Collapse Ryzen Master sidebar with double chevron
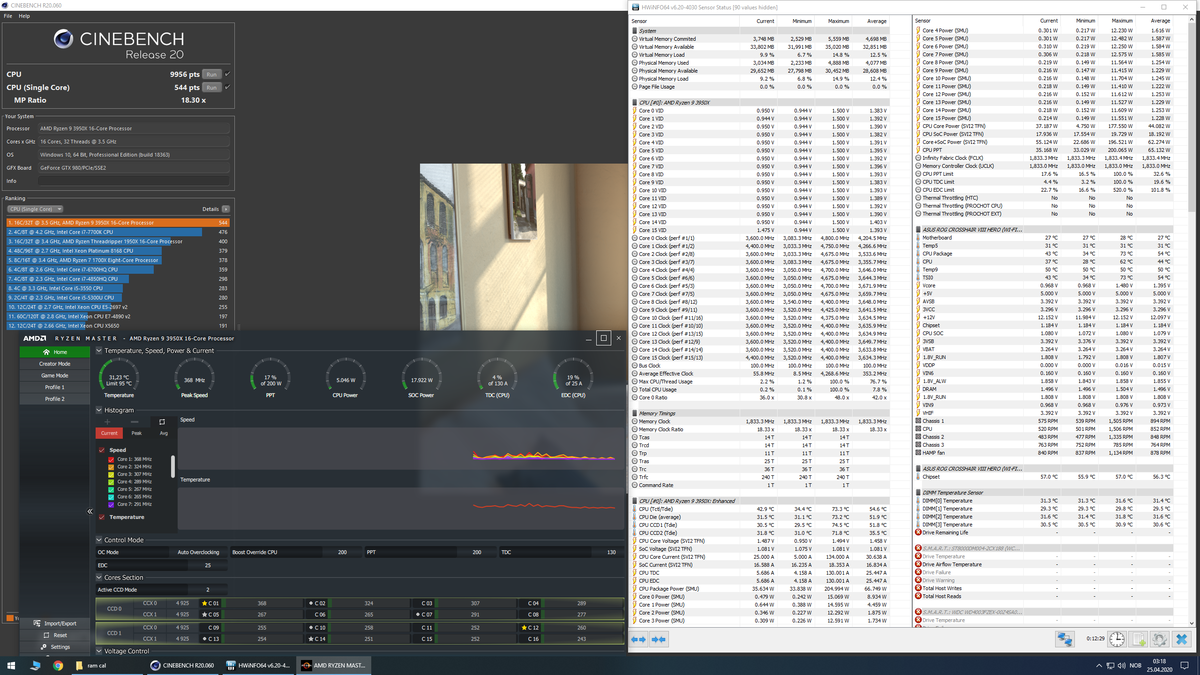Image resolution: width=1200 pixels, height=675 pixels. click(x=90, y=512)
